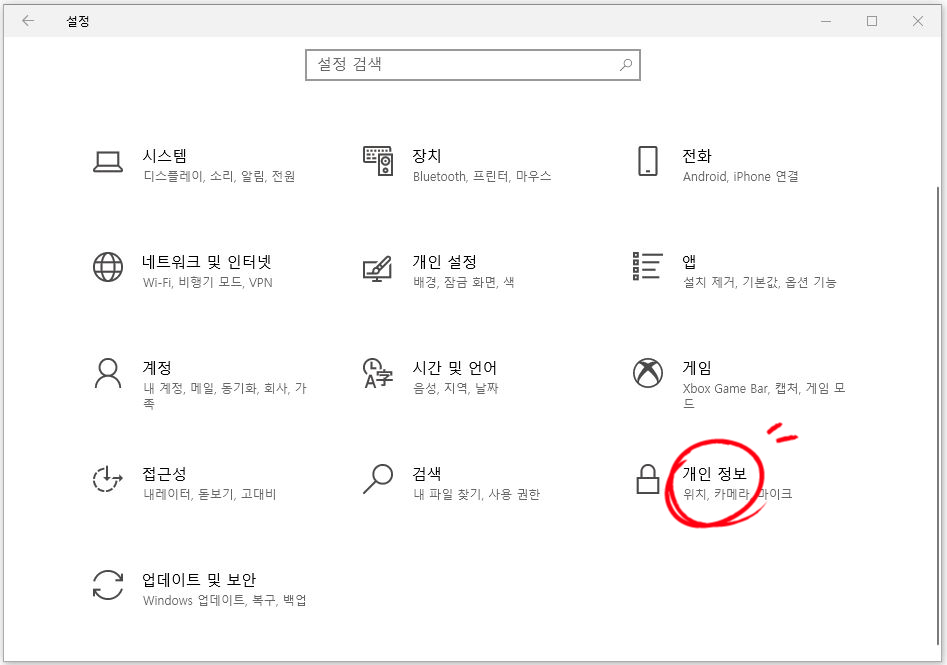This screenshot has height=665, width=947.
Task: Open the 시스템 laptop icon
Action: coord(108,162)
